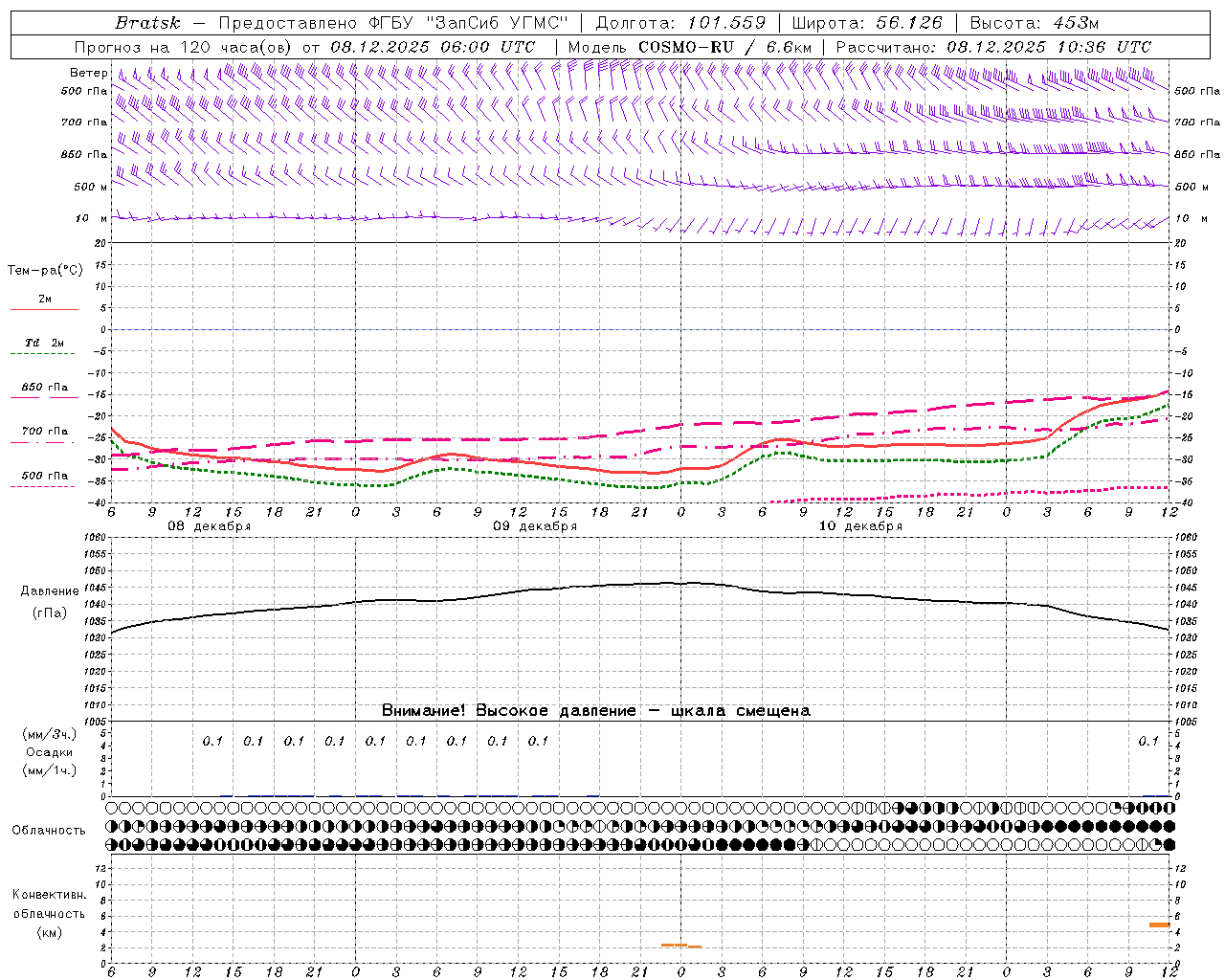Image resolution: width=1225 pixels, height=980 pixels.
Task: Click the Облачность cloud cover label
Action: (49, 830)
